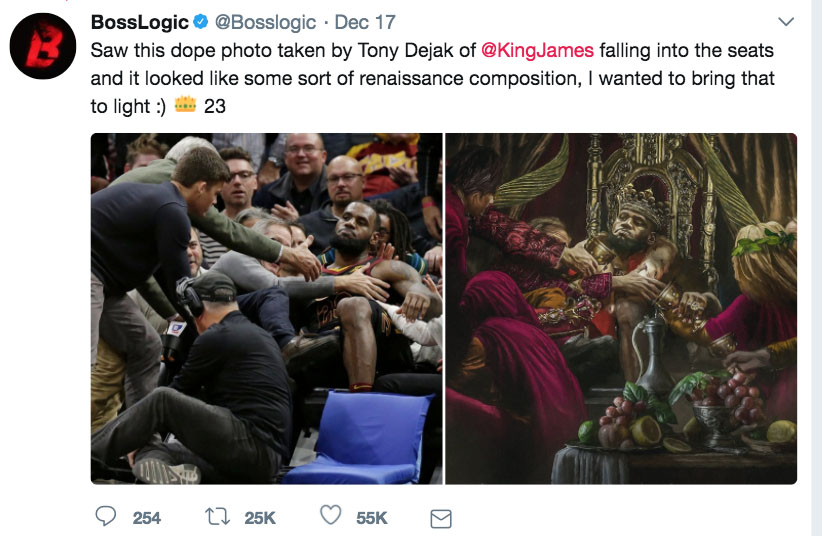
Task: Click the 25K retweet count
Action: 260,517
